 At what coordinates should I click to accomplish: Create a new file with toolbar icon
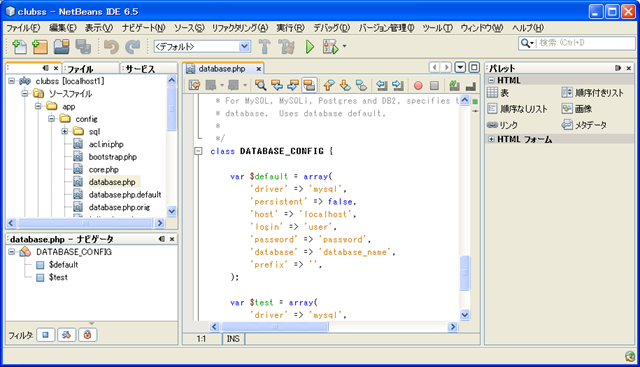pyautogui.click(x=19, y=47)
